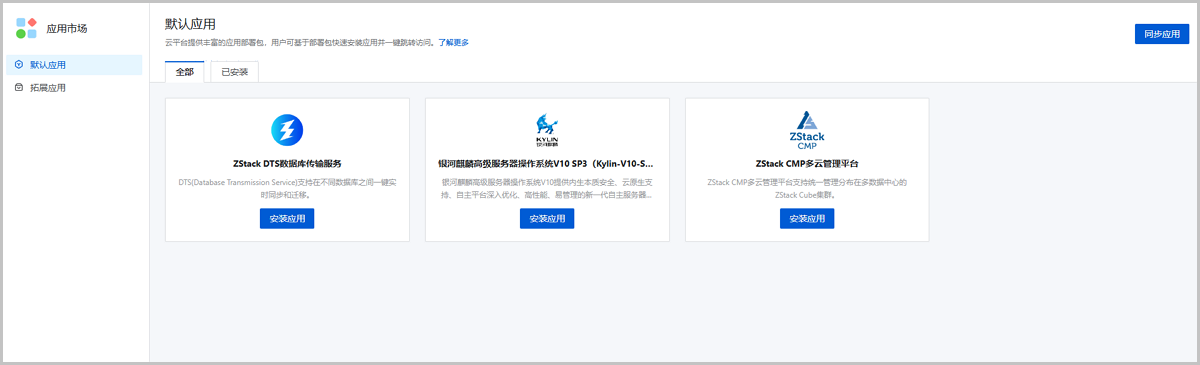The width and height of the screenshot is (1200, 365).
Task: Click the ZStack DTS lightning logo
Action: click(287, 130)
